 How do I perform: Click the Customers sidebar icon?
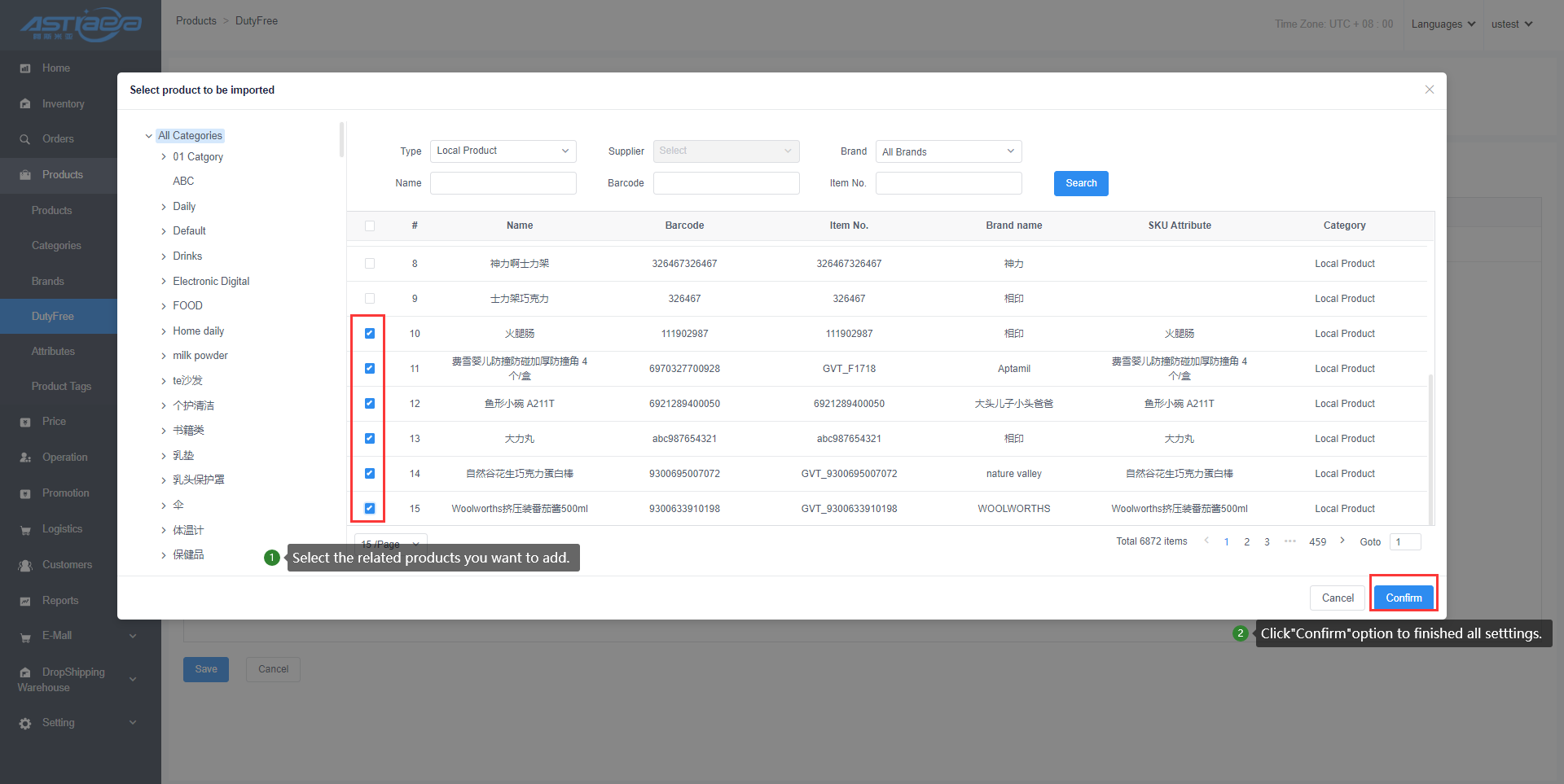point(25,565)
